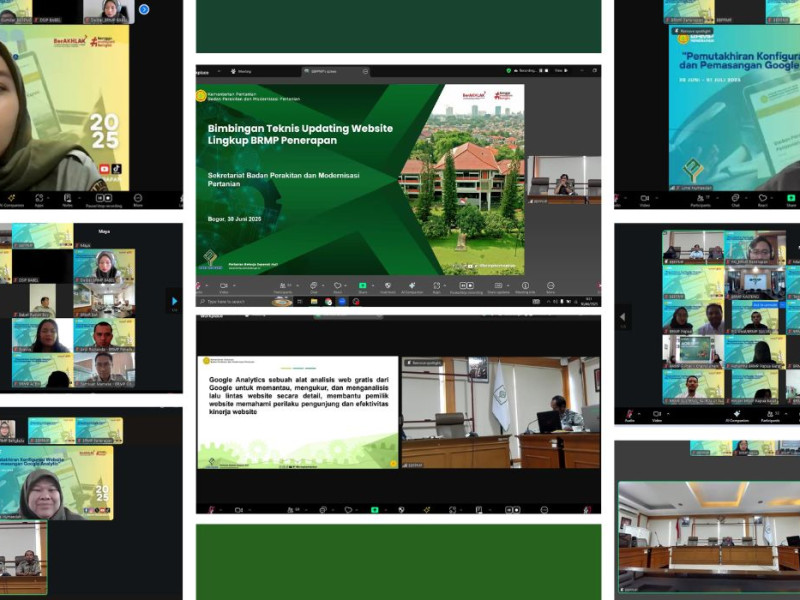This screenshot has width=800, height=600.
Task: Open Apps in the top-left Zoom window
Action: (x=39, y=199)
